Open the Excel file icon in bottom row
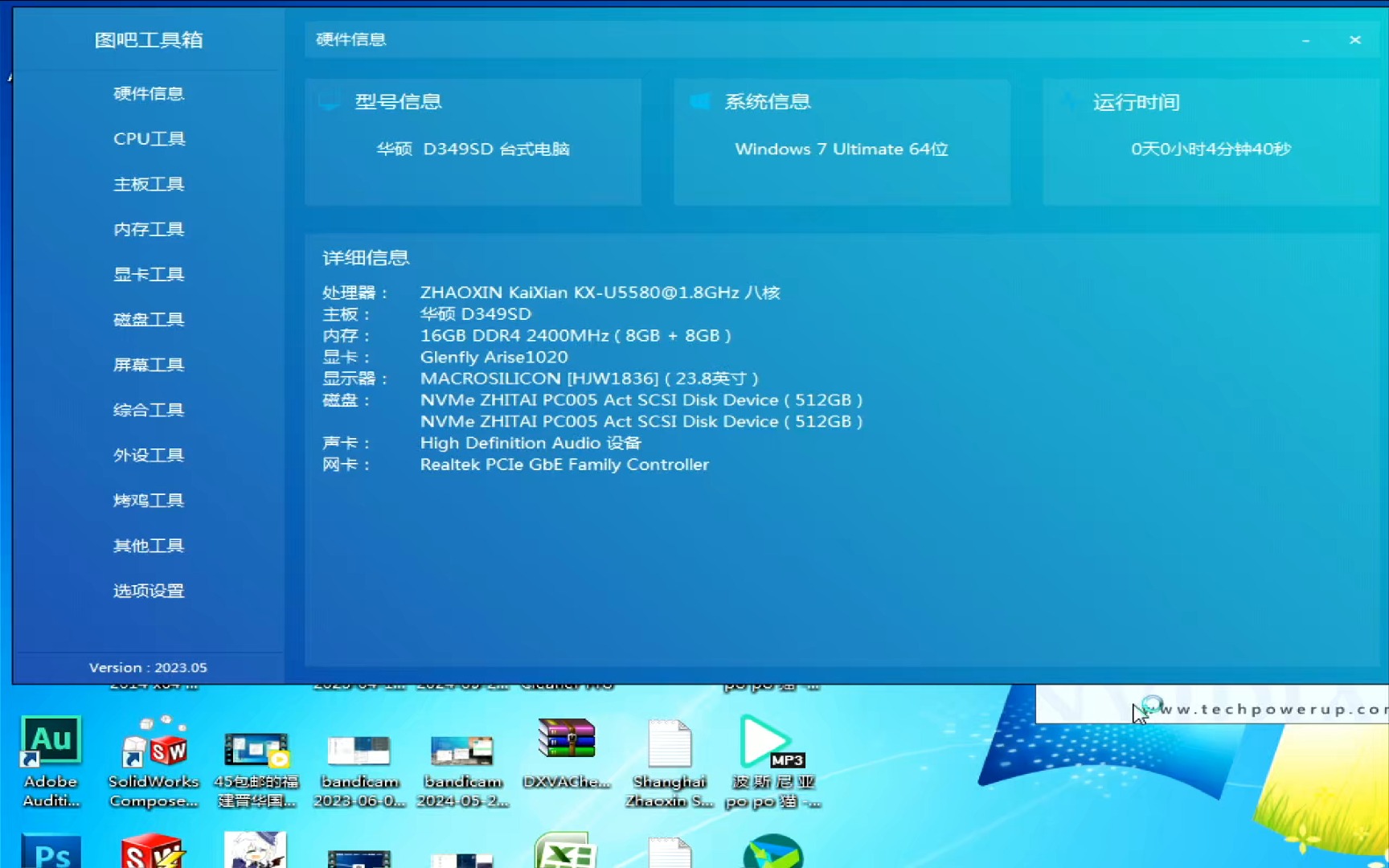The image size is (1389, 868). pos(567,850)
